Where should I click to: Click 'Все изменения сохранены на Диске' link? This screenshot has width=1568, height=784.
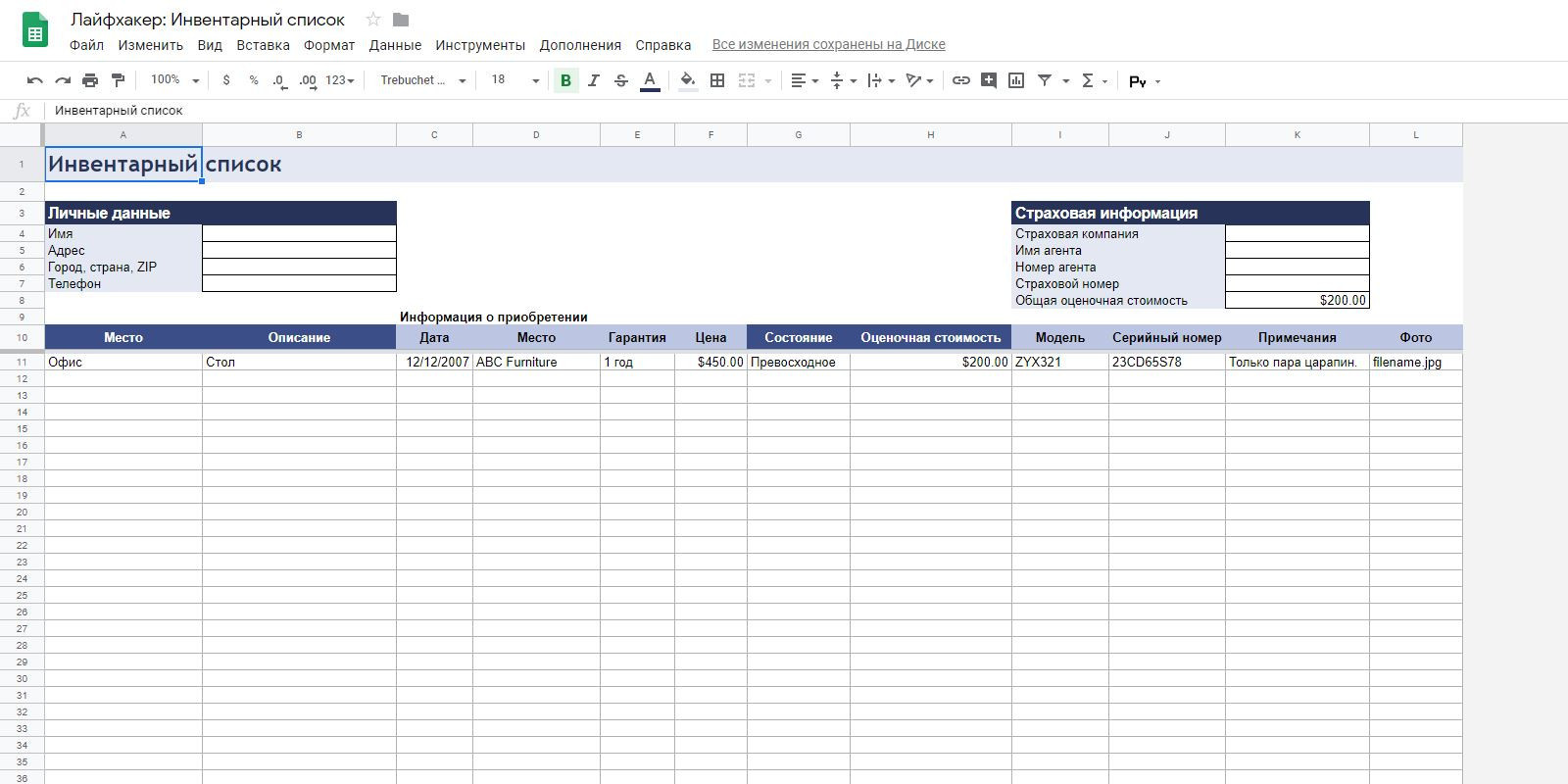[828, 44]
